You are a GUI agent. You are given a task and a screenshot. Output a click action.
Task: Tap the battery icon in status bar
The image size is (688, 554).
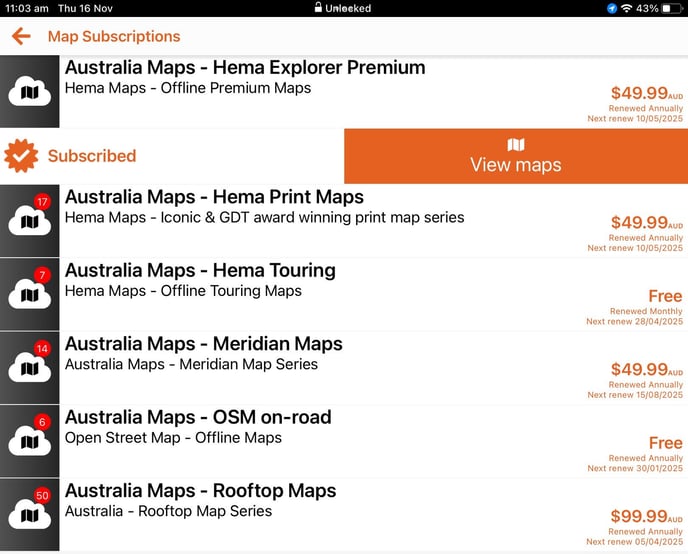pos(672,8)
